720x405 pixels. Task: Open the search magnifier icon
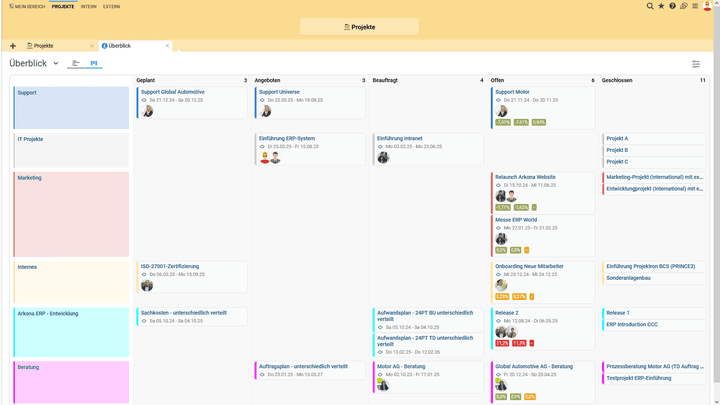click(650, 6)
